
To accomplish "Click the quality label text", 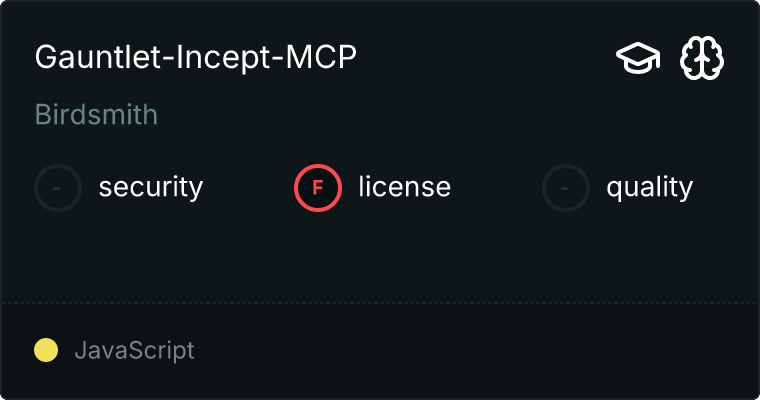I will [650, 188].
